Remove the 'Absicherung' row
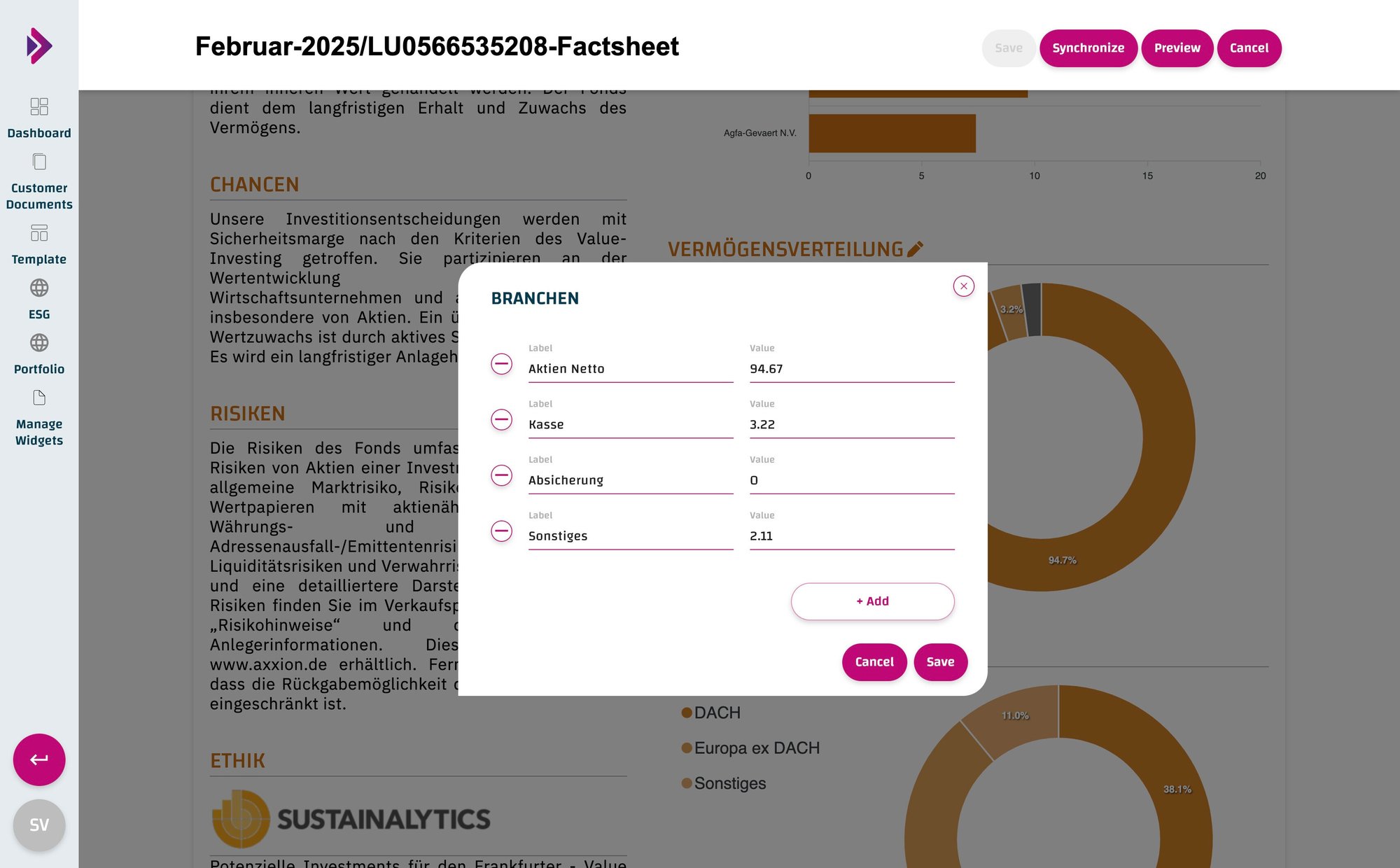The width and height of the screenshot is (1400, 868). pos(501,476)
